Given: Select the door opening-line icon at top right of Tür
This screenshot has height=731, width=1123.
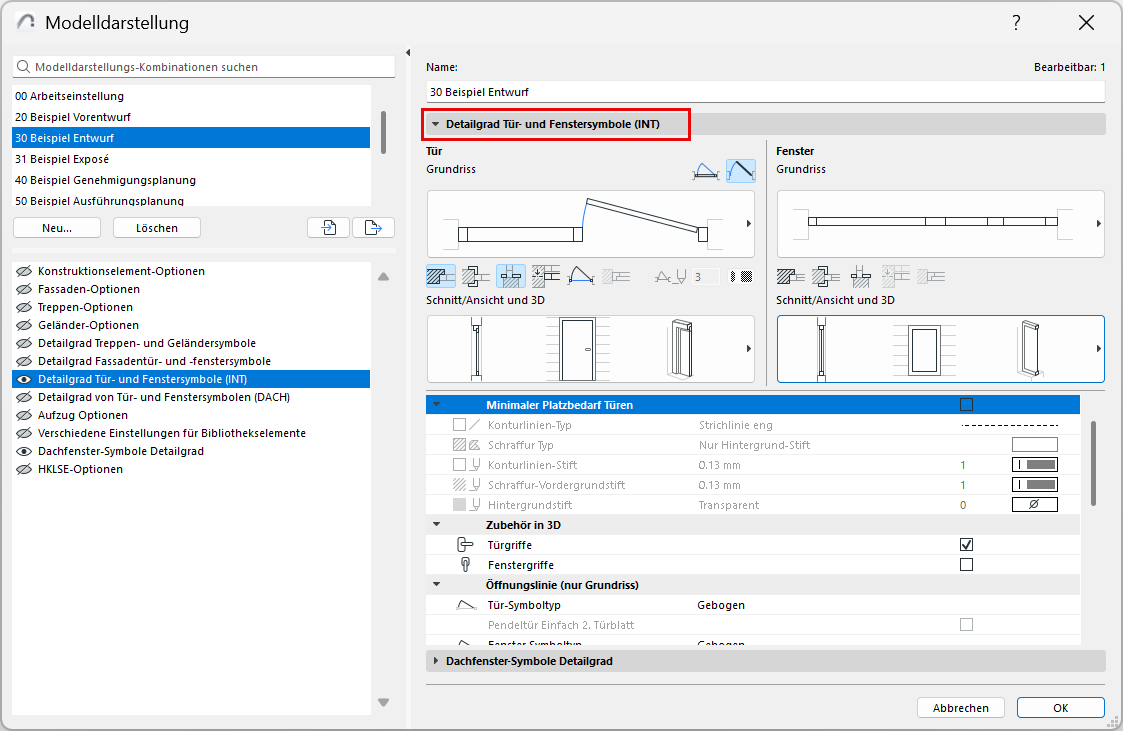Looking at the screenshot, I should [x=741, y=171].
